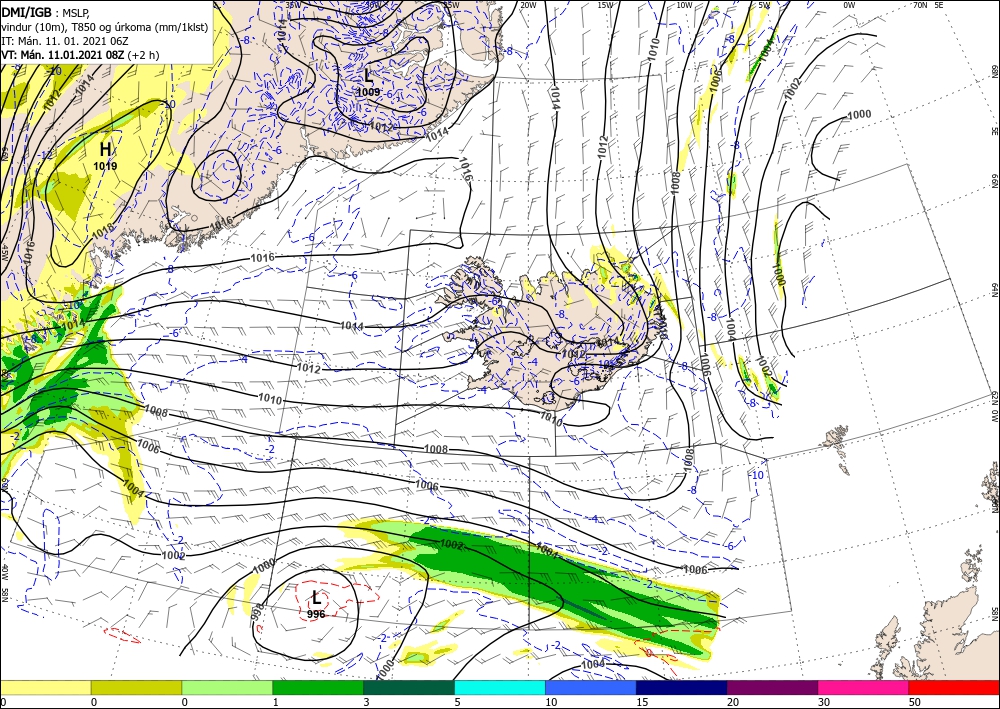Select the medium green 1–3 mm legend segment
The width and height of the screenshot is (1000, 709).
coord(318,687)
